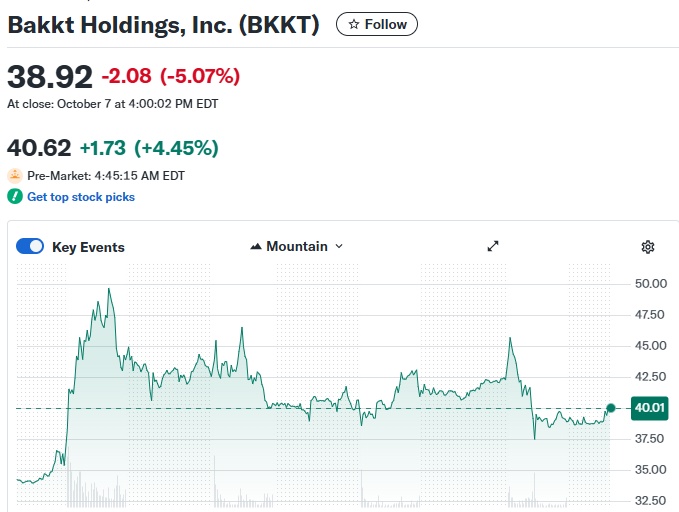Follow Bakkt Holdings stock

point(377,25)
